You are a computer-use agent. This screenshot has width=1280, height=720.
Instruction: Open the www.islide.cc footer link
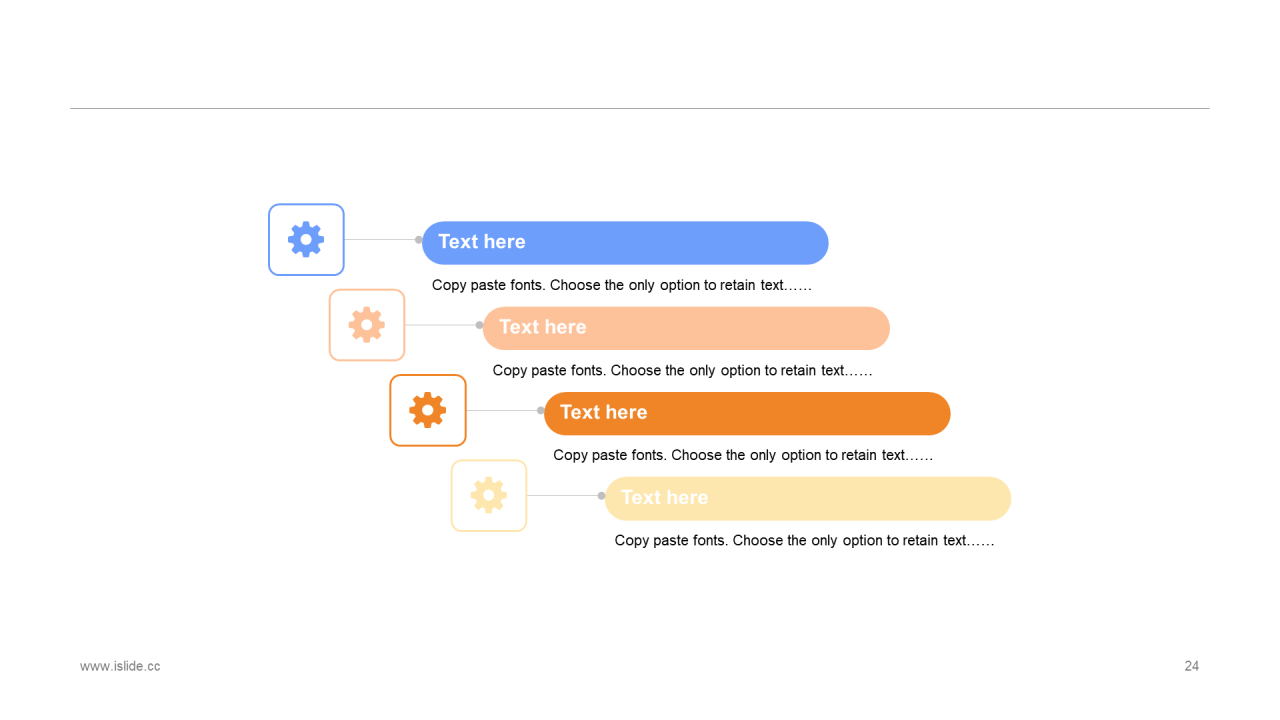click(x=120, y=666)
